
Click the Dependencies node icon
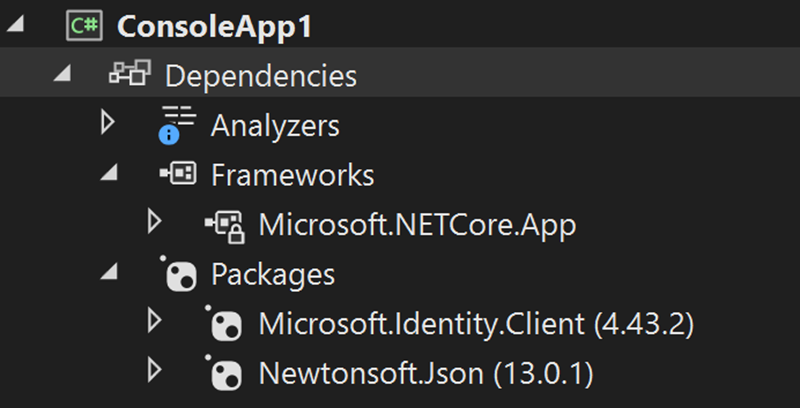(x=130, y=72)
